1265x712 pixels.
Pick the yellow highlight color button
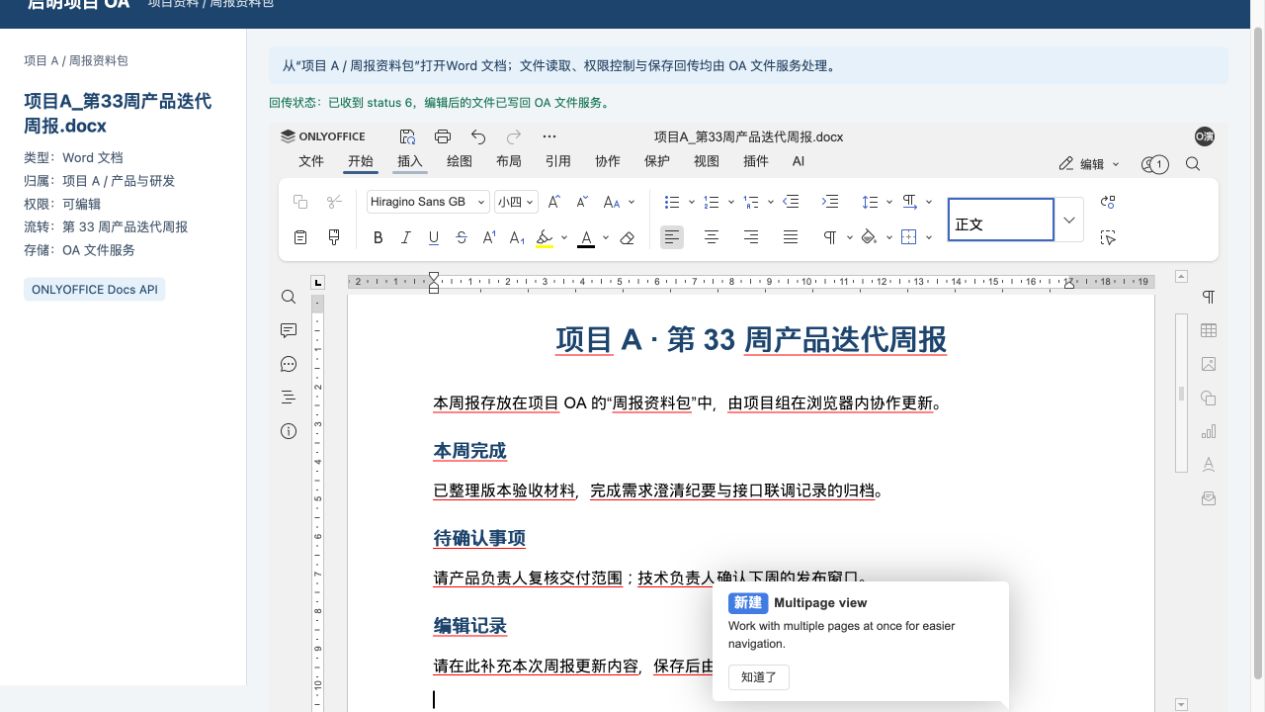[544, 237]
